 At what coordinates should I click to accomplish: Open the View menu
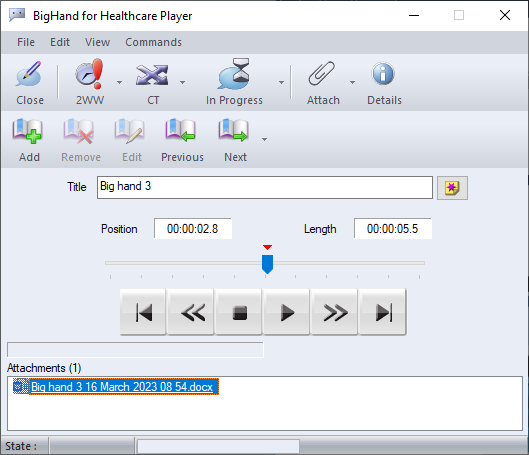pyautogui.click(x=98, y=42)
